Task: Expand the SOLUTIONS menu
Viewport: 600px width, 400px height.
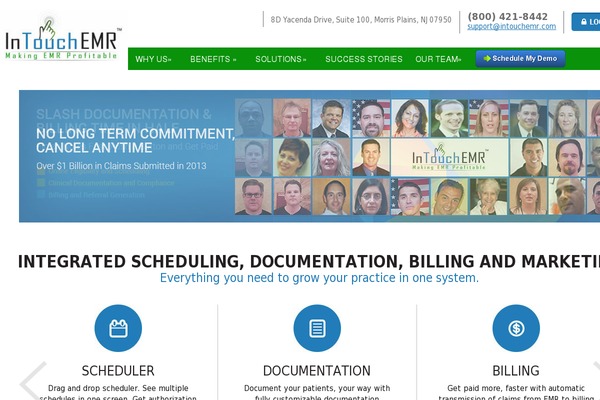Action: pos(280,59)
